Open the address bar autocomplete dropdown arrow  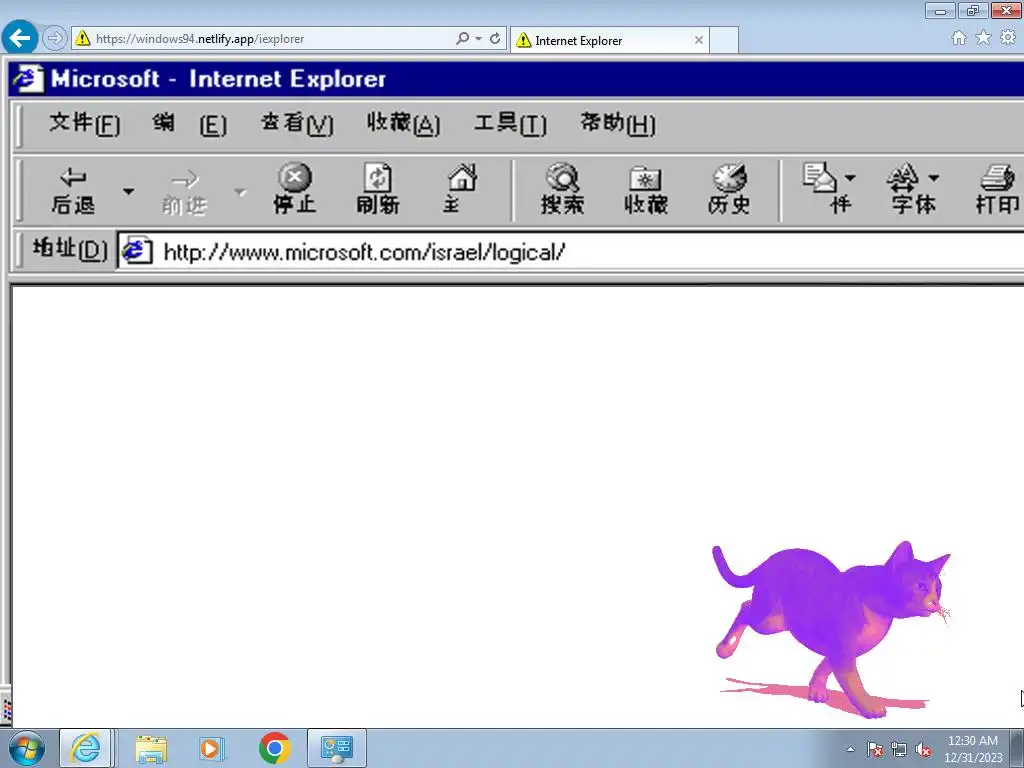[x=479, y=39]
